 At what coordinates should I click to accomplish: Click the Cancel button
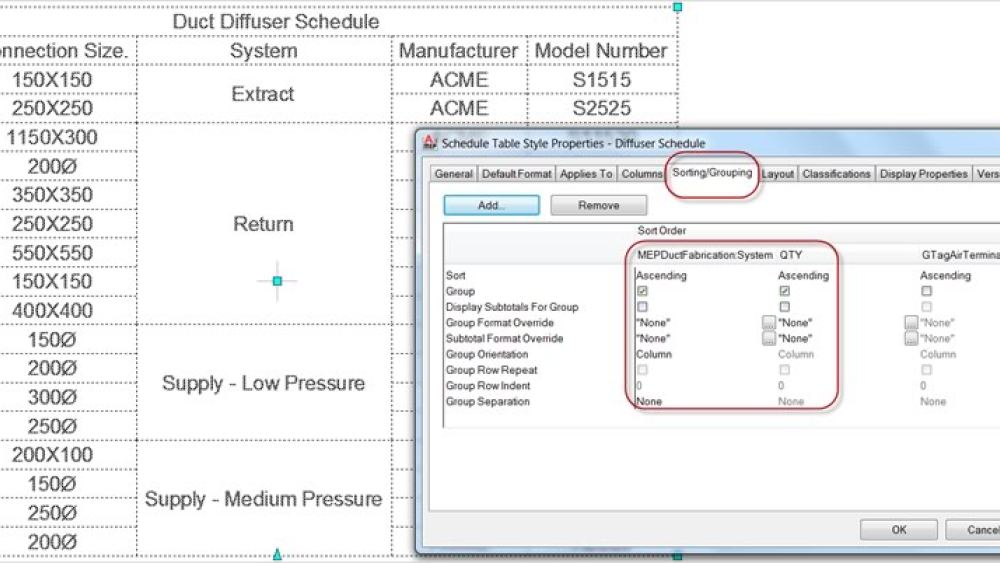click(x=973, y=530)
